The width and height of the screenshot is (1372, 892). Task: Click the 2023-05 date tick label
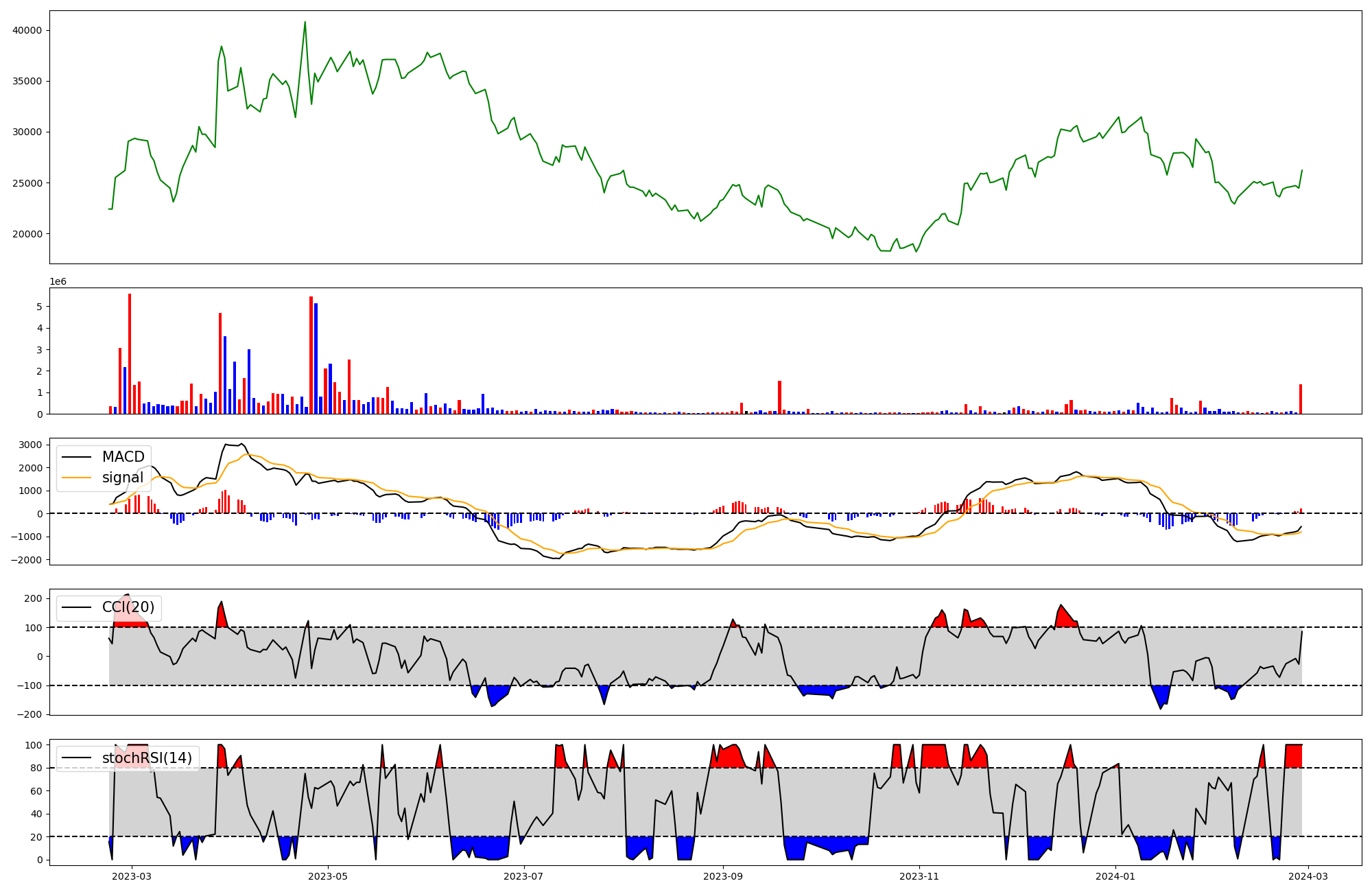(x=328, y=876)
